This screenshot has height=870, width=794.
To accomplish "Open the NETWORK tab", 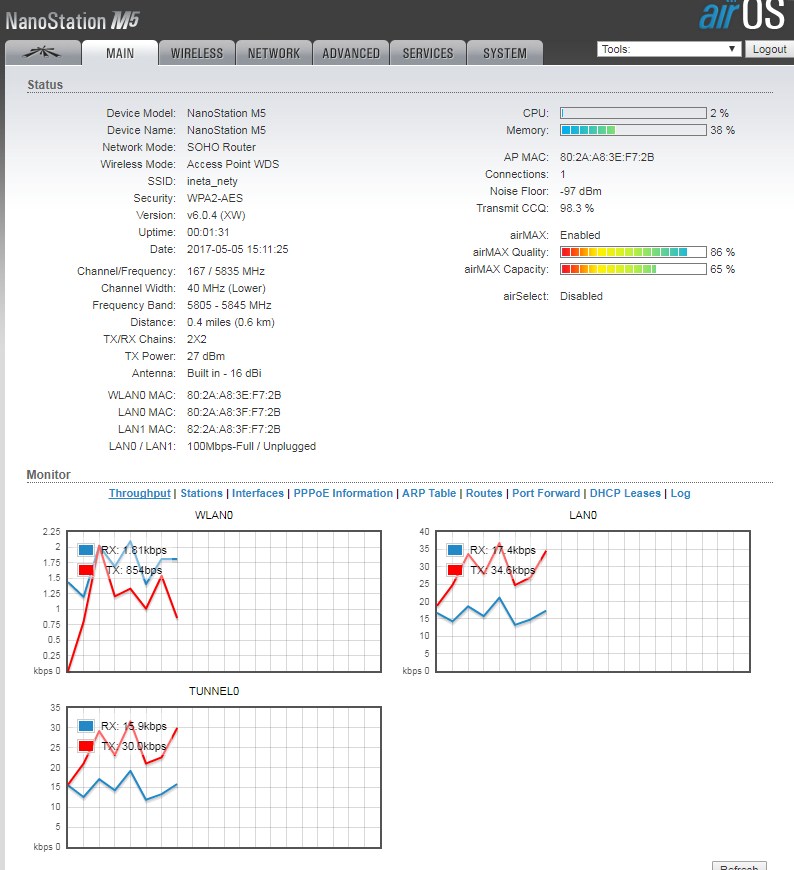I will (x=274, y=53).
